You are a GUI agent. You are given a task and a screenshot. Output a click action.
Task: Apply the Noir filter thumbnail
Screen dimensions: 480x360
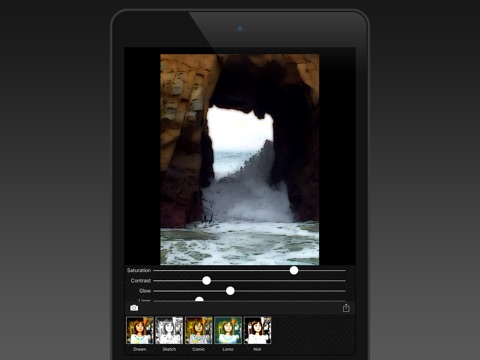[257, 330]
